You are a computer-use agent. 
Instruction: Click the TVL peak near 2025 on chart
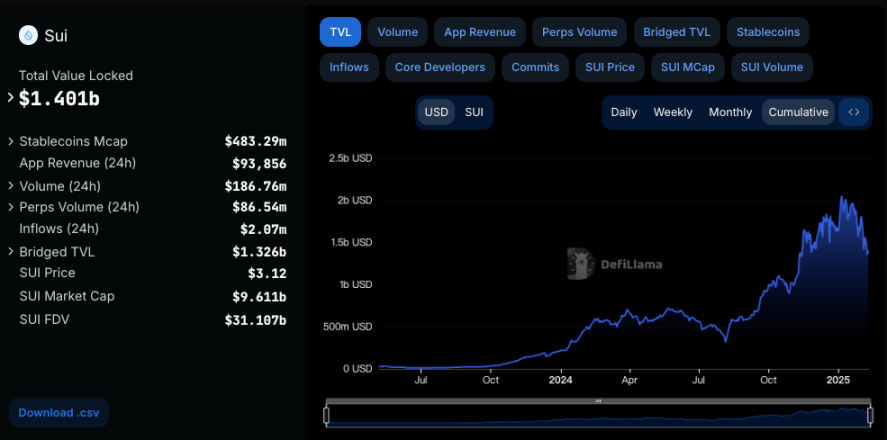pyautogui.click(x=843, y=198)
